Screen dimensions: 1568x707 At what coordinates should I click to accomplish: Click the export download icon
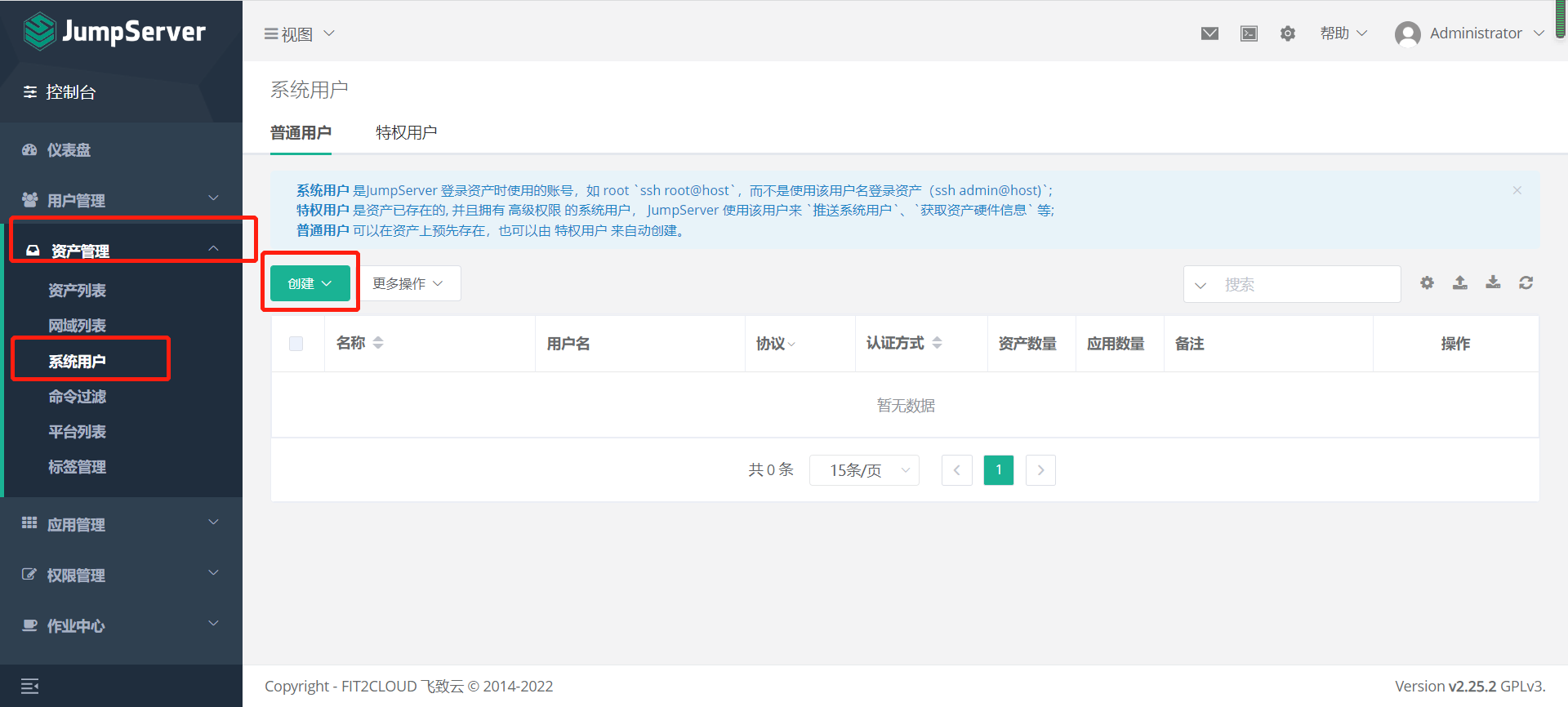[1493, 282]
